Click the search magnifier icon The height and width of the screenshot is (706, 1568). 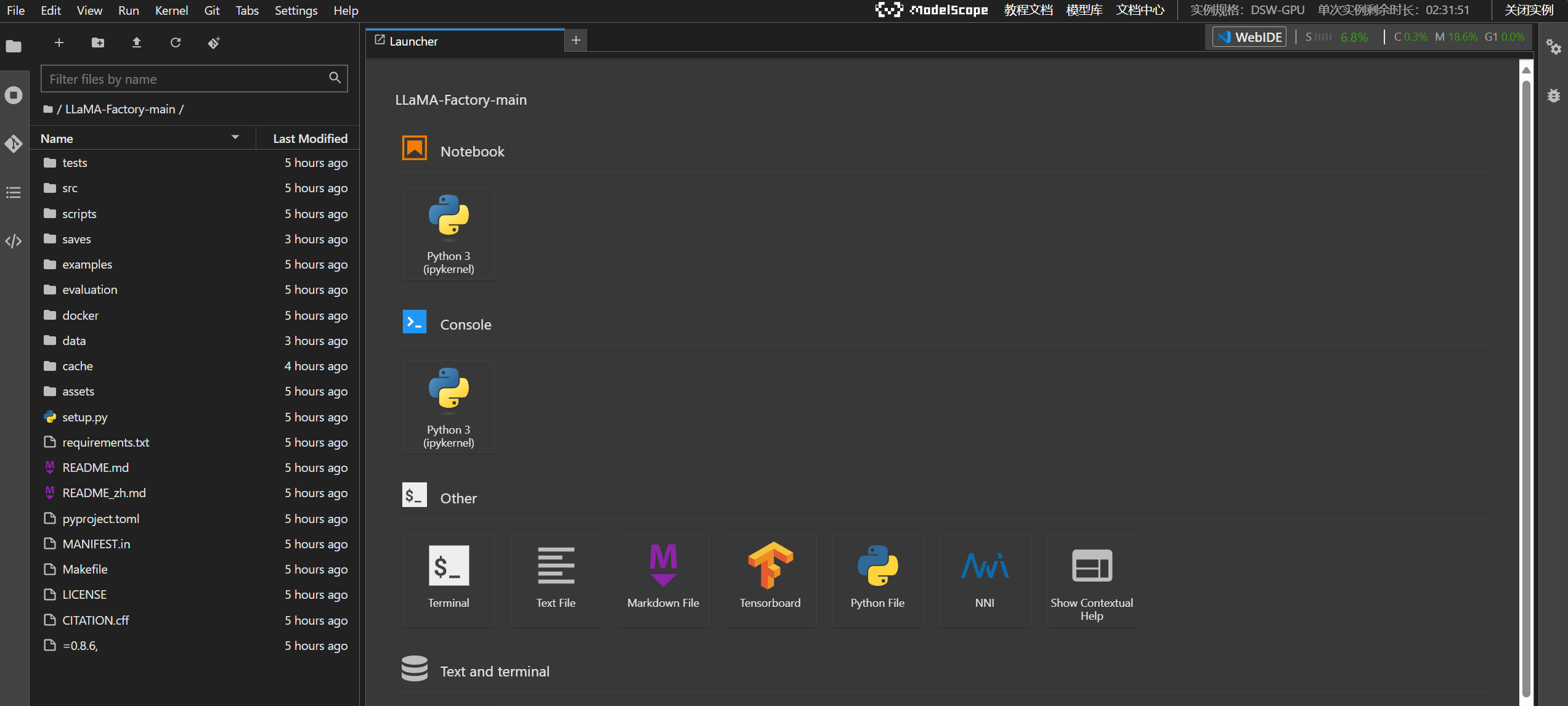335,78
